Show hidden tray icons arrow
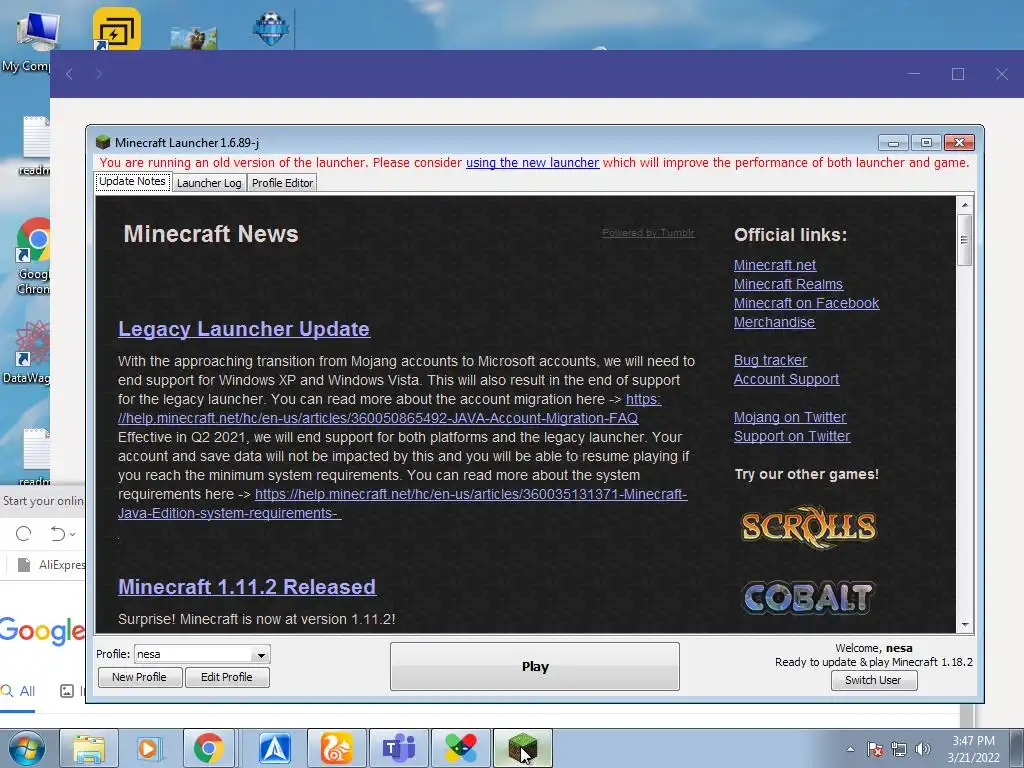 point(850,749)
